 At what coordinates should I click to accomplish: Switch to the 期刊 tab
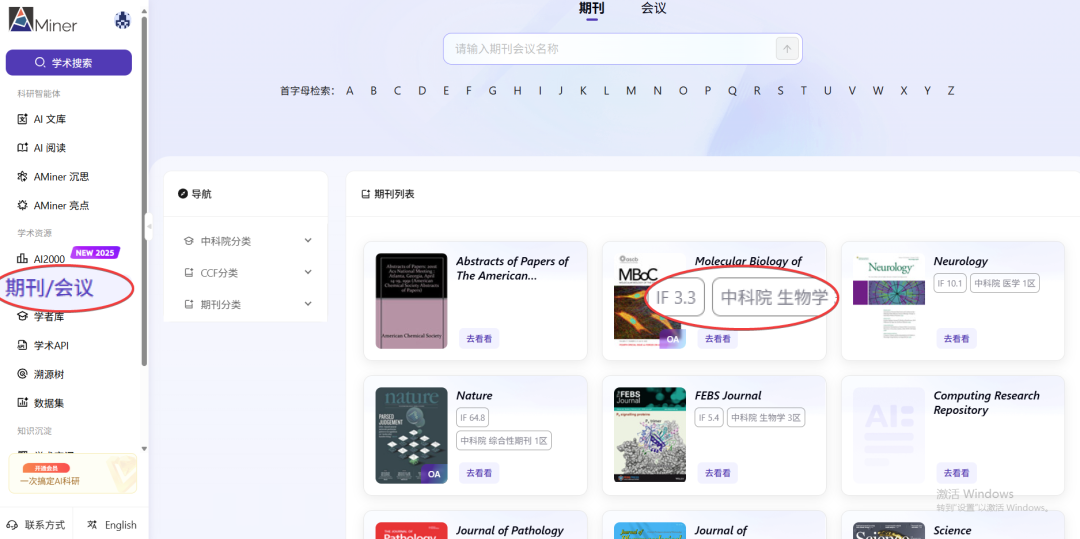click(592, 8)
